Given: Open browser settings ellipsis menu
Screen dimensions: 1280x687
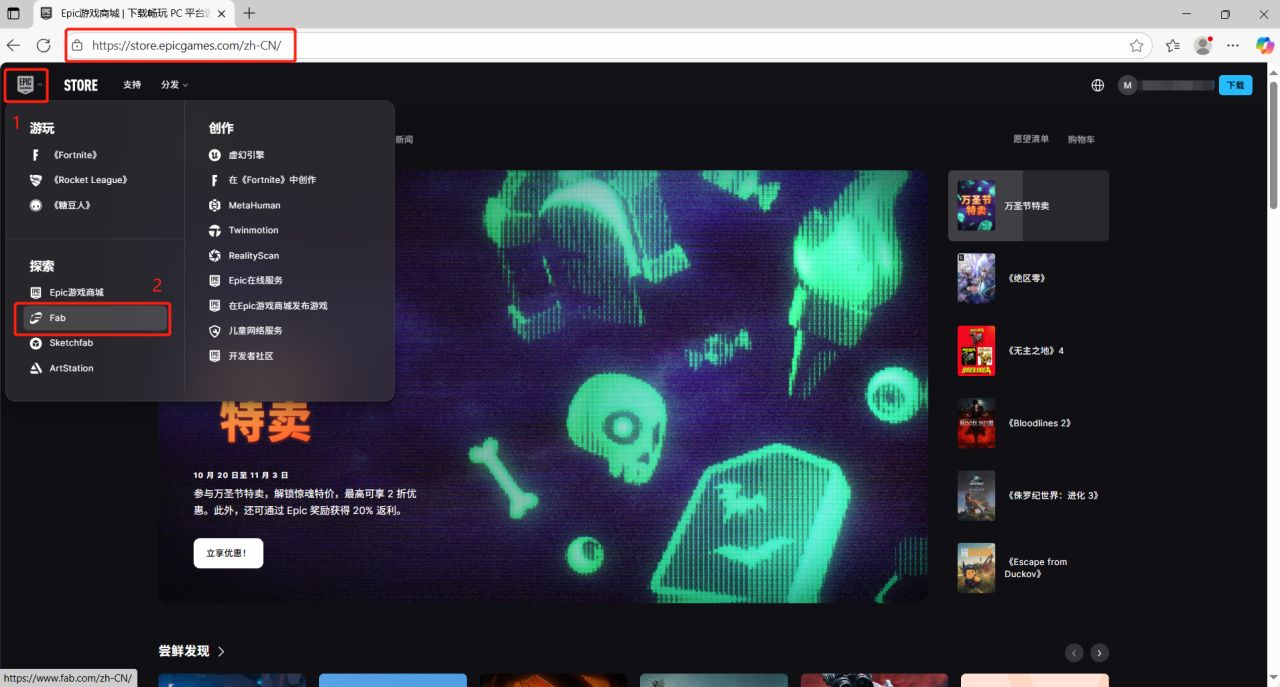Looking at the screenshot, I should tap(1233, 46).
